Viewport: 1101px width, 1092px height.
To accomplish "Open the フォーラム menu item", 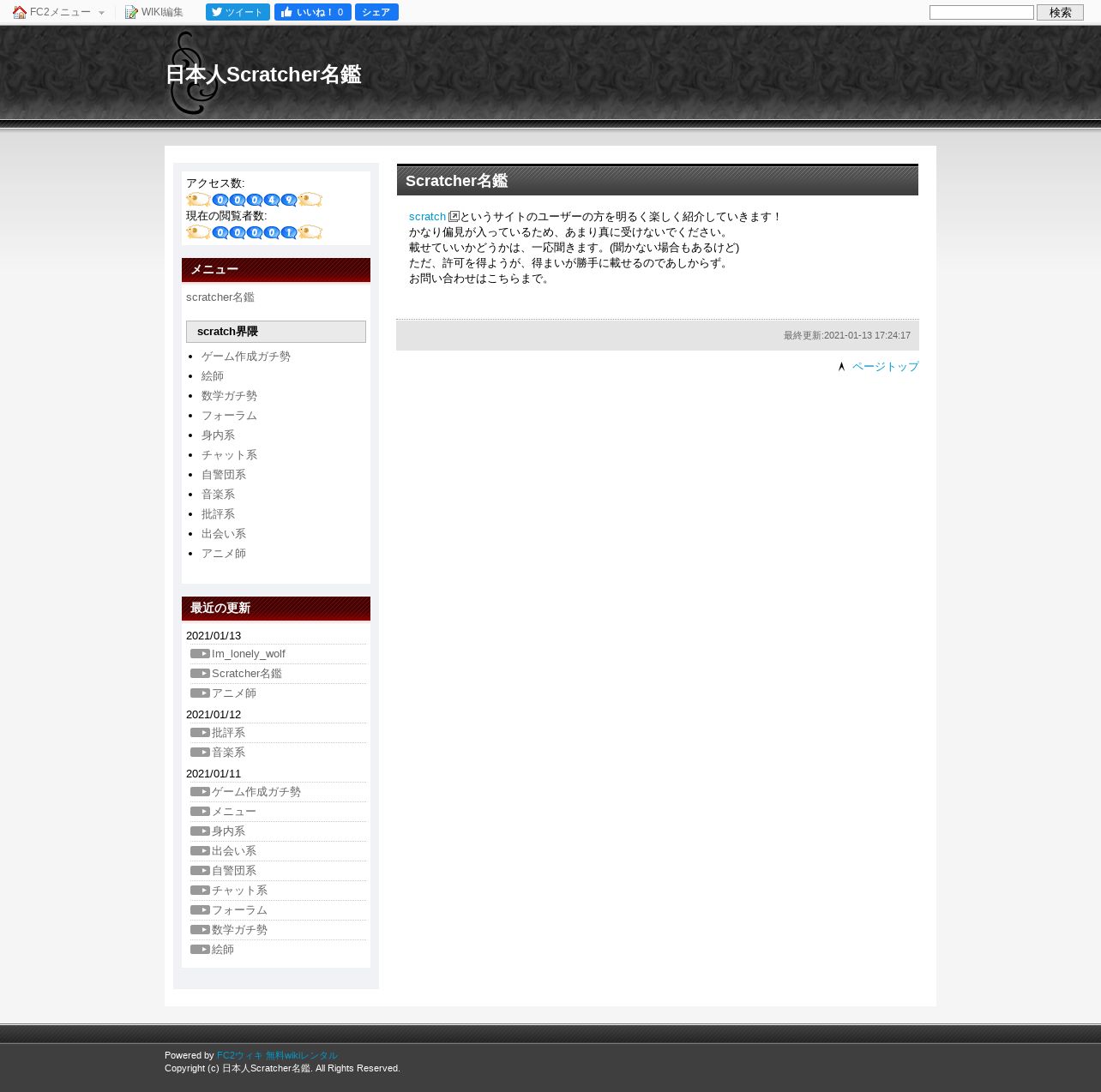I will click(229, 416).
